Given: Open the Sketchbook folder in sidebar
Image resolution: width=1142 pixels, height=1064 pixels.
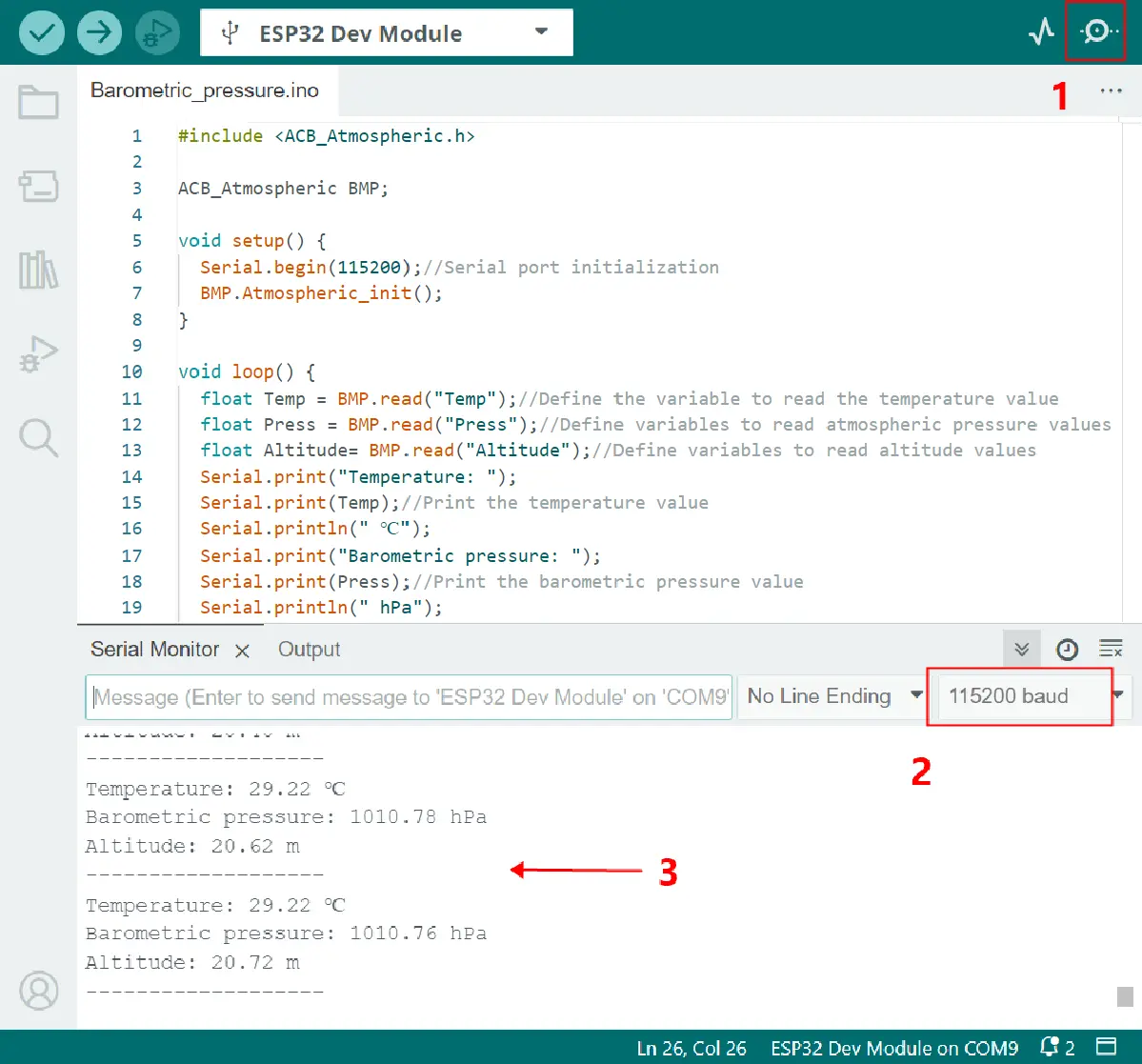Looking at the screenshot, I should (39, 102).
